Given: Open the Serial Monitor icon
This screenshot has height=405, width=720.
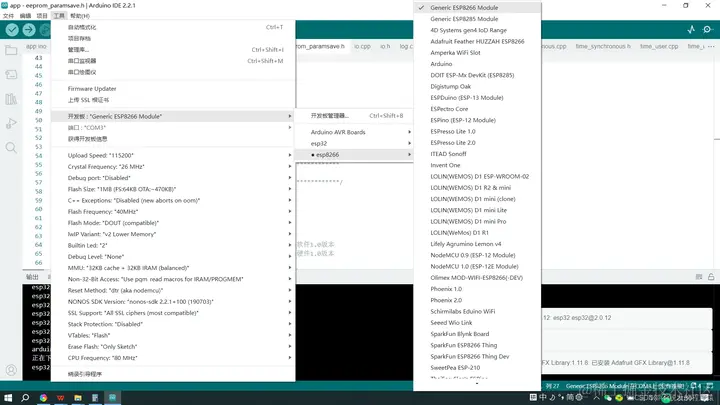Looking at the screenshot, I should [x=707, y=29].
